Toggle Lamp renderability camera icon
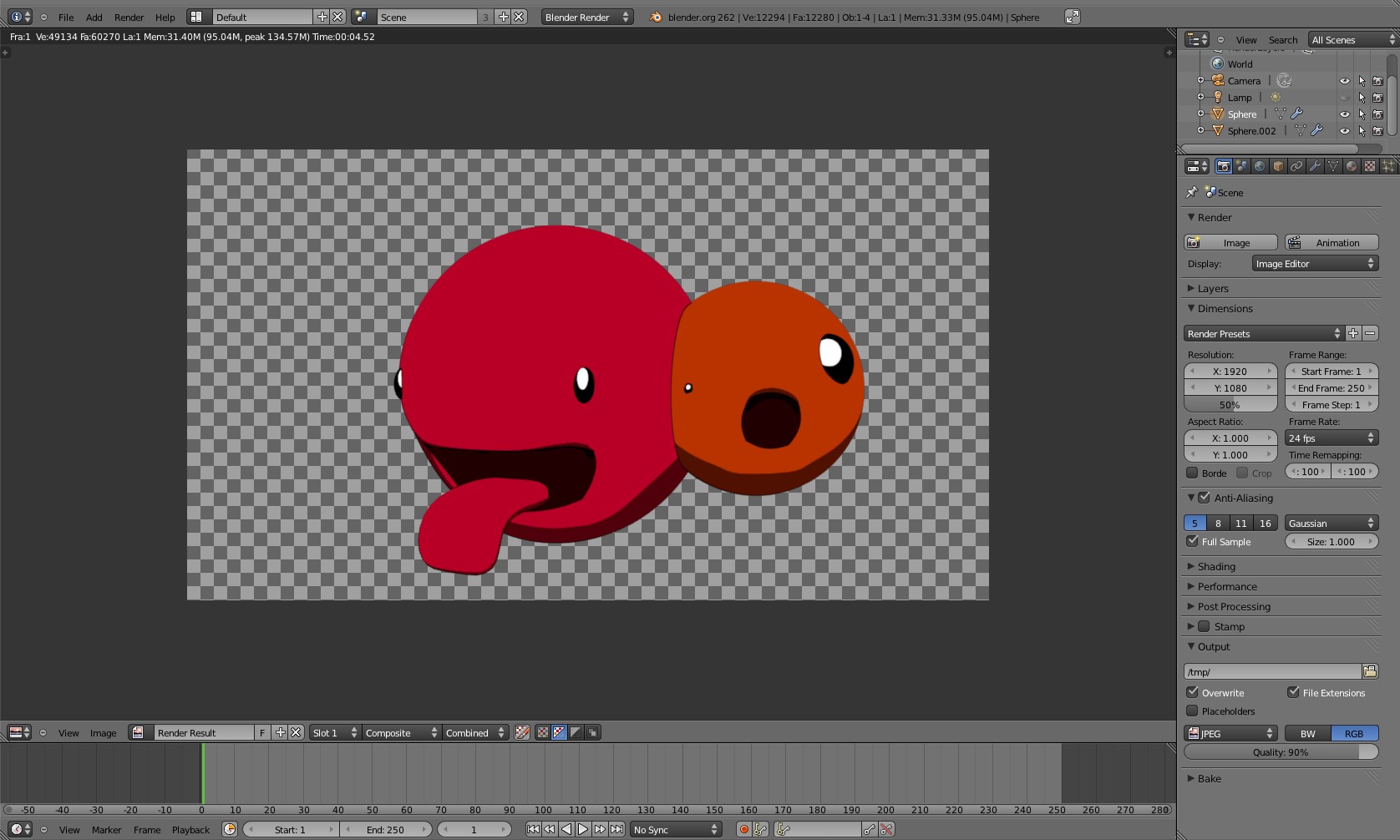Image resolution: width=1400 pixels, height=840 pixels. coord(1378,98)
